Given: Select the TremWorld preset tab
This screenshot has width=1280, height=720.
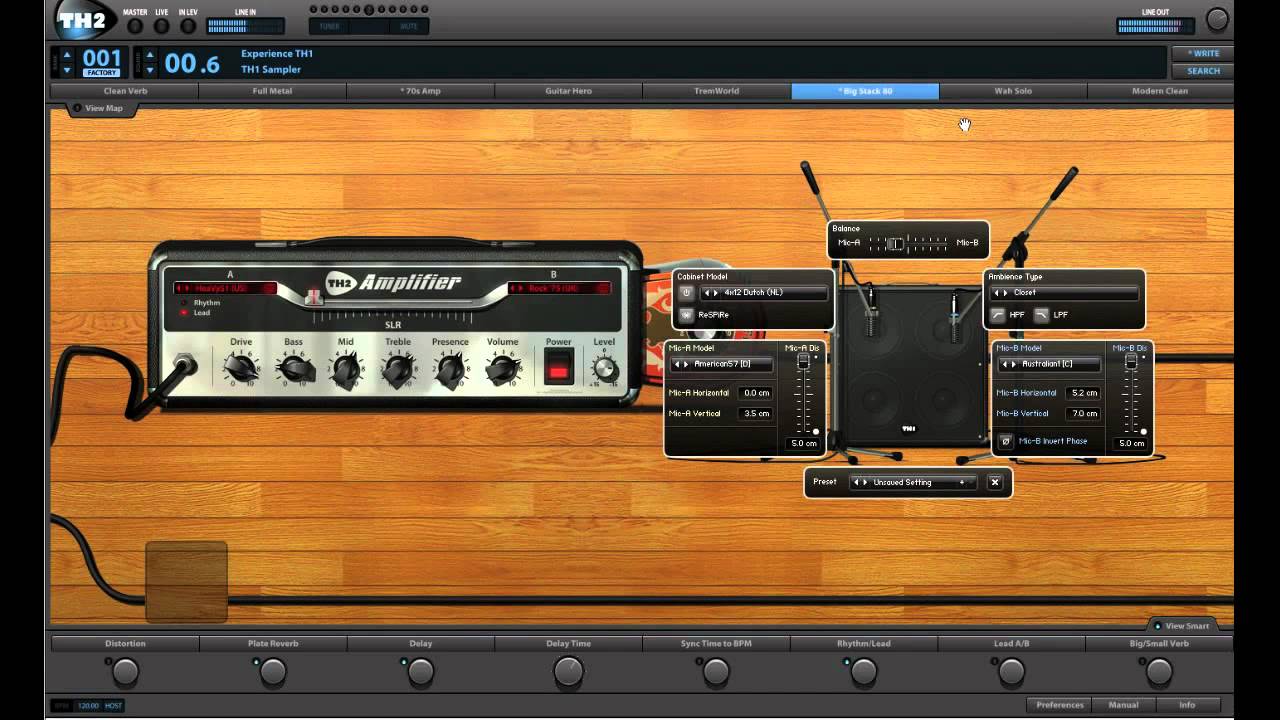Looking at the screenshot, I should pos(716,91).
